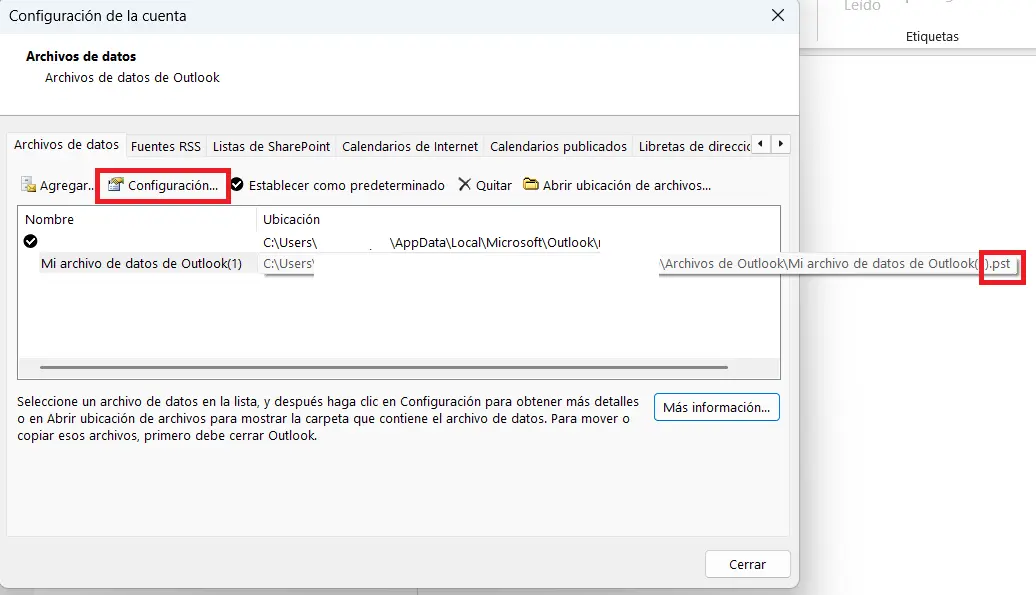Image resolution: width=1036 pixels, height=595 pixels.
Task: Click the black checkmark marking the default account
Action: 29,241
